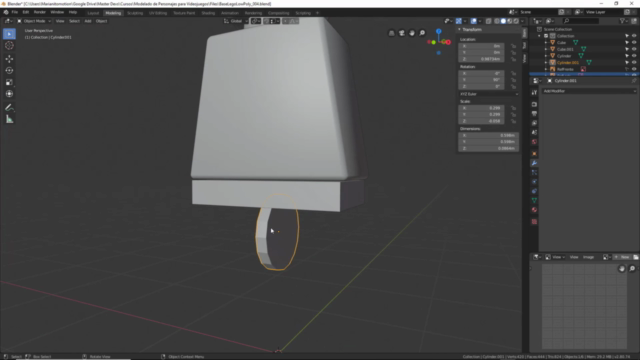Toggle selectability arrow for Cube

627,42
